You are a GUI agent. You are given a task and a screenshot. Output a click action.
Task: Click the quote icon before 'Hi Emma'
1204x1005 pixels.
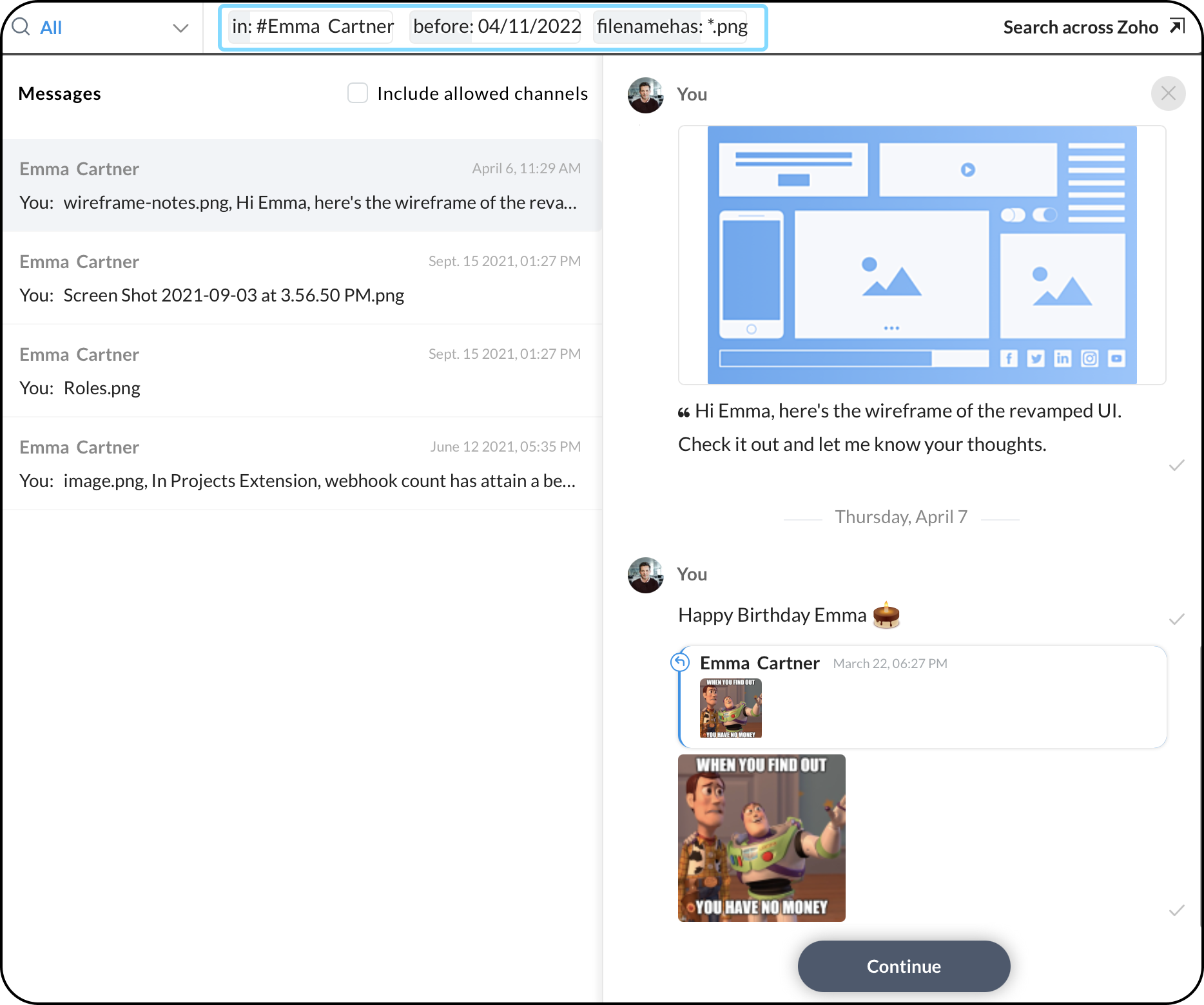point(684,412)
